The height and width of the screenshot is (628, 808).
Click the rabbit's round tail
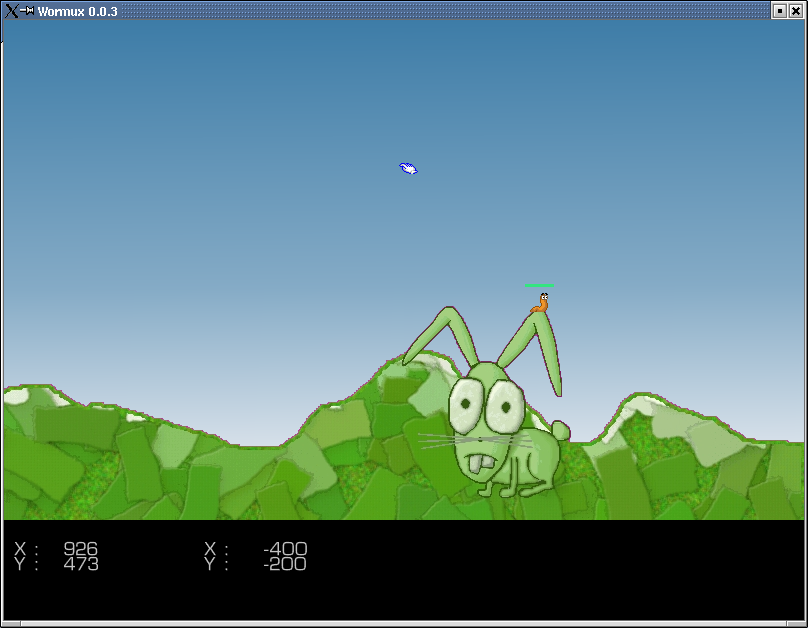(560, 431)
